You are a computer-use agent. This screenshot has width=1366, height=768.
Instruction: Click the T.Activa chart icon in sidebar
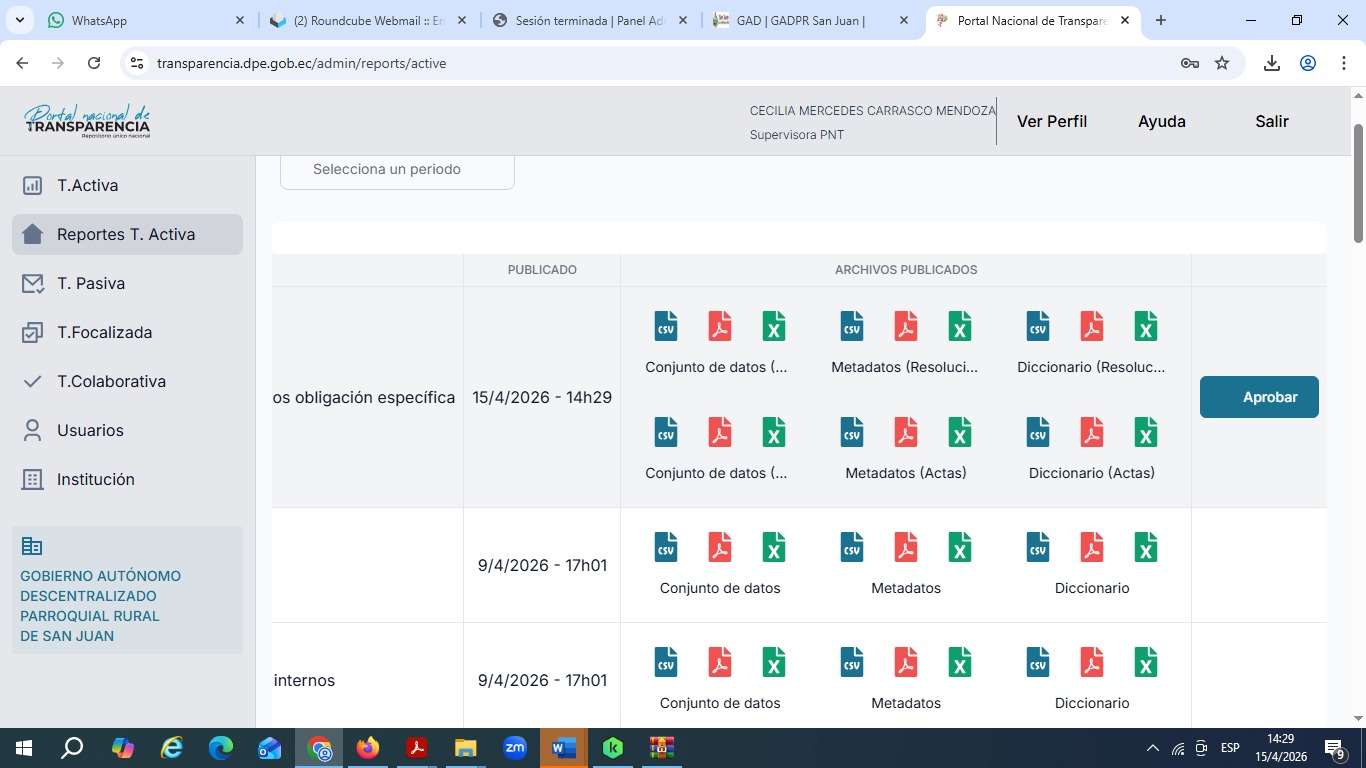pyautogui.click(x=33, y=186)
